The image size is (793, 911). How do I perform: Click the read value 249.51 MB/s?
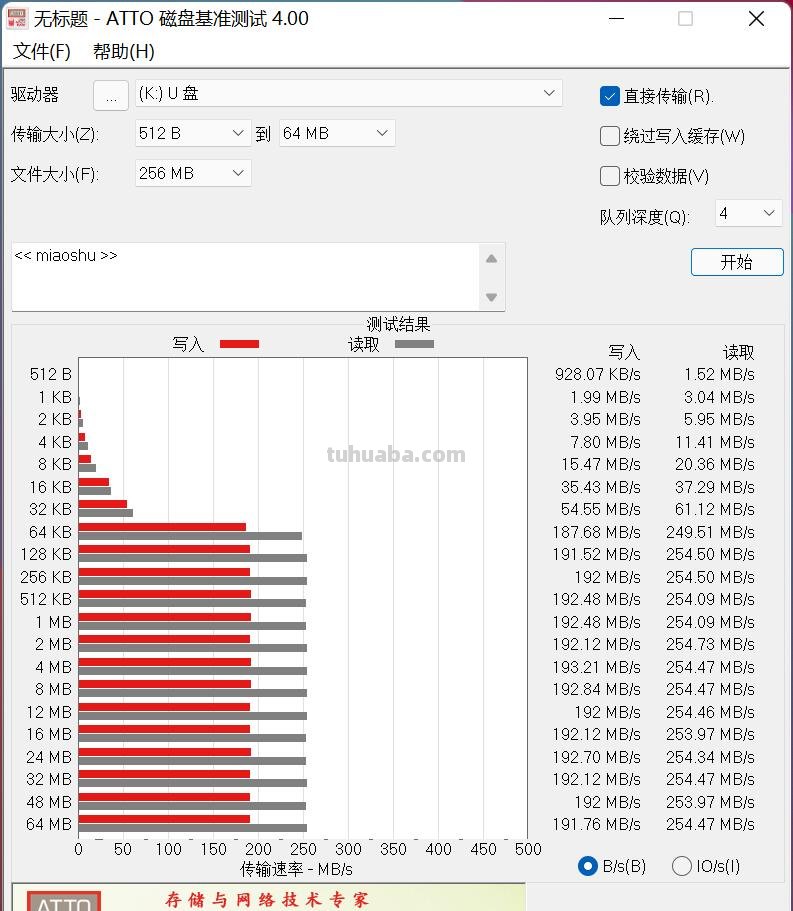[x=711, y=532]
